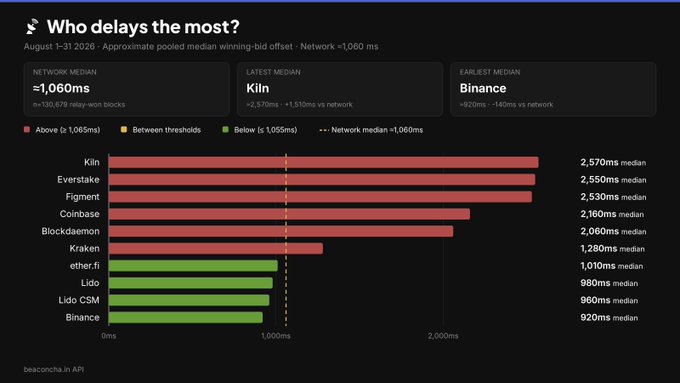
Task: Click the '2,550ms median' value
Action: pos(613,180)
